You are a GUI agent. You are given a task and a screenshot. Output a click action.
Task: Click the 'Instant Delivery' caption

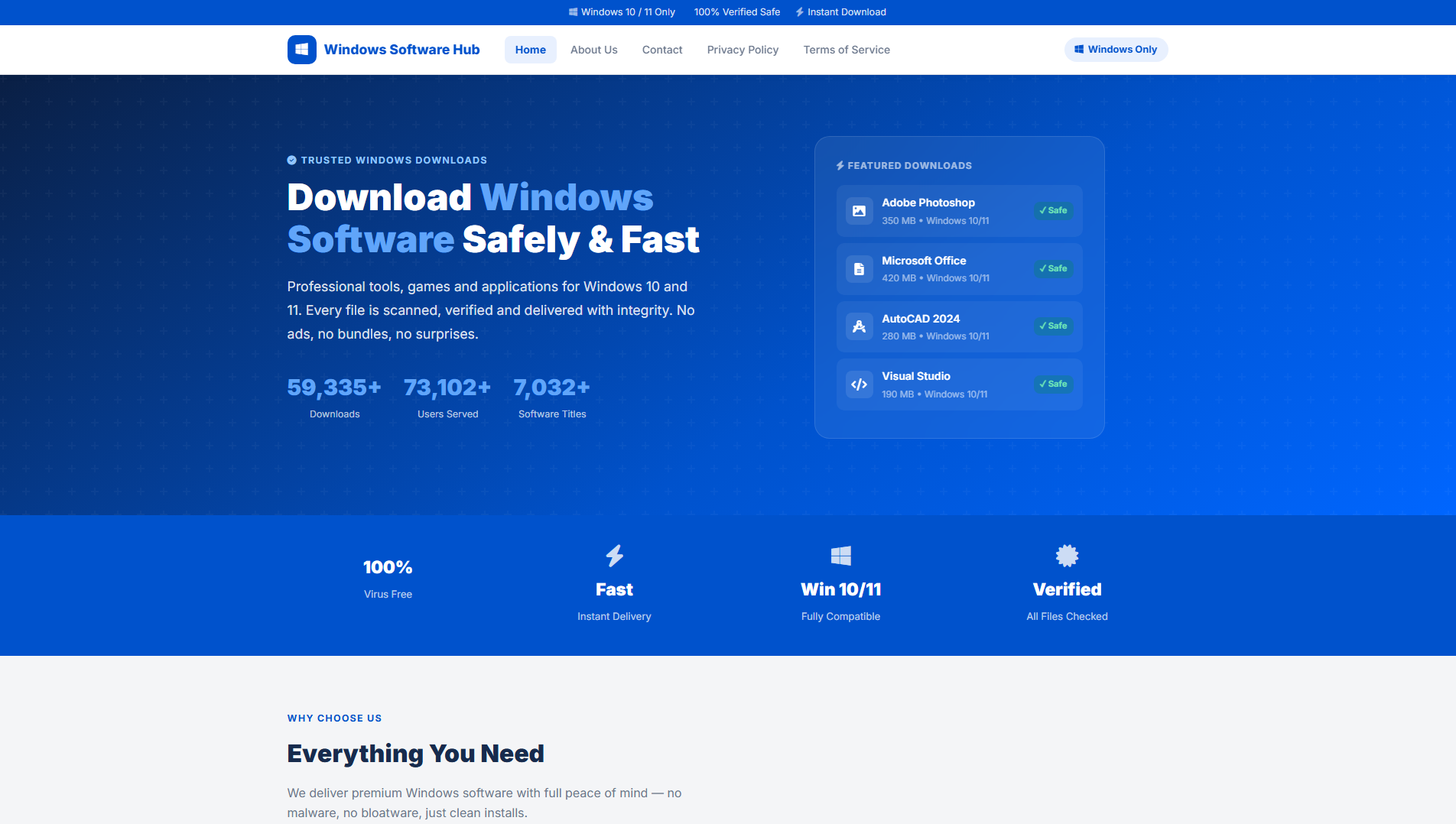(615, 617)
